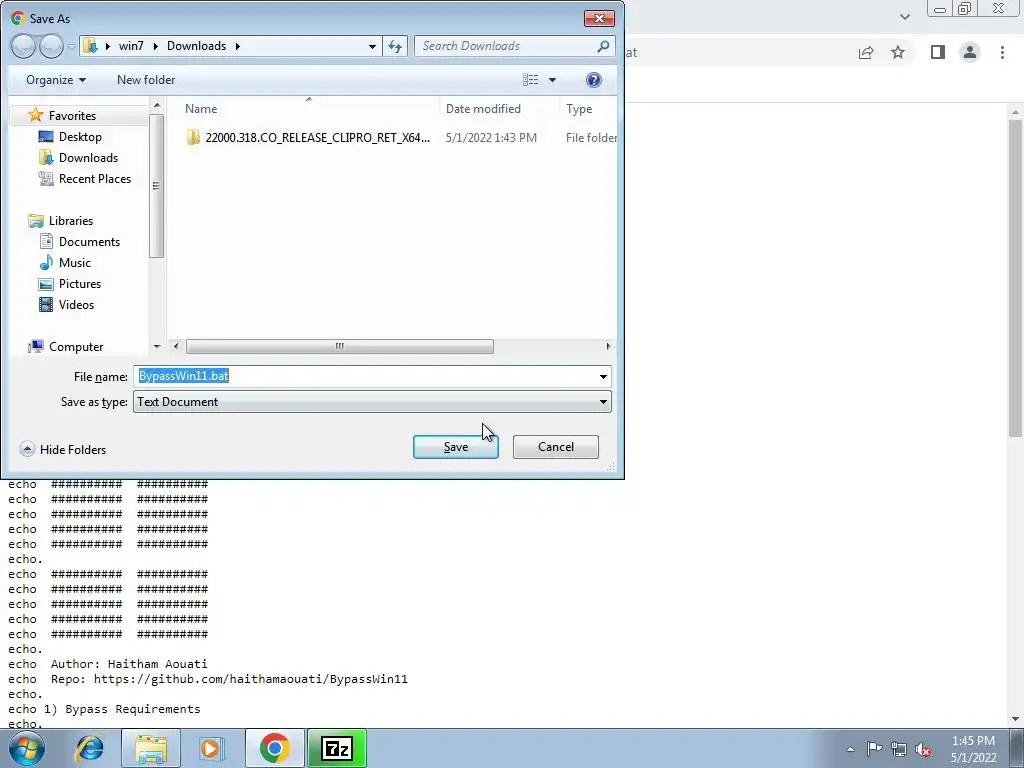Open Chrome profile avatar icon
Viewport: 1024px width, 768px height.
[x=970, y=52]
